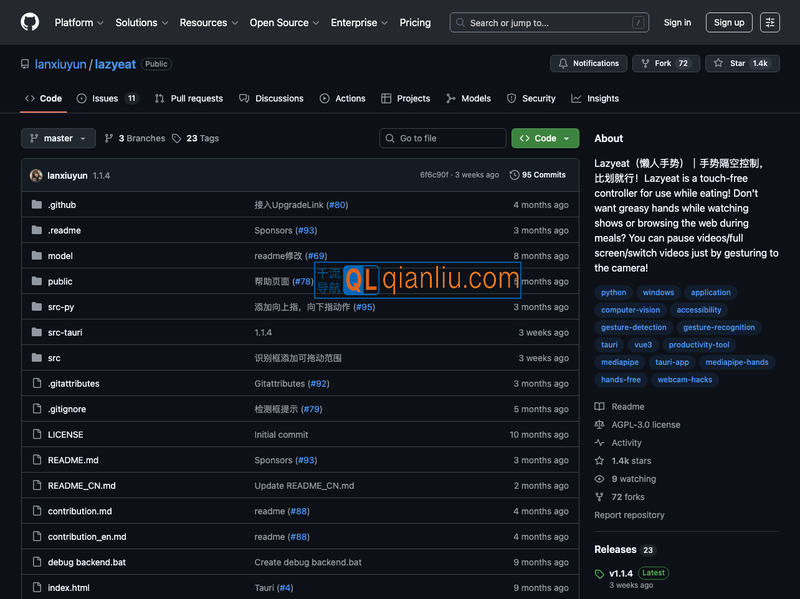Click the GitHub logo icon
Image resolution: width=800 pixels, height=599 pixels.
[x=30, y=22]
